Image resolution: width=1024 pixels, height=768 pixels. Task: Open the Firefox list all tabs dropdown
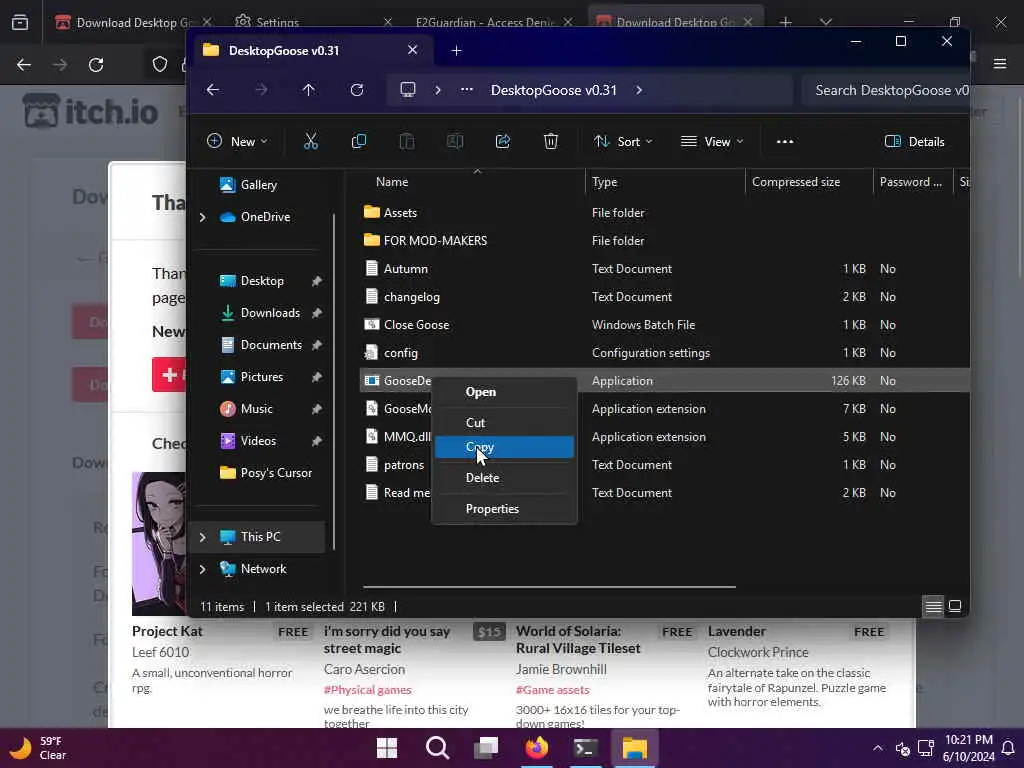click(825, 22)
